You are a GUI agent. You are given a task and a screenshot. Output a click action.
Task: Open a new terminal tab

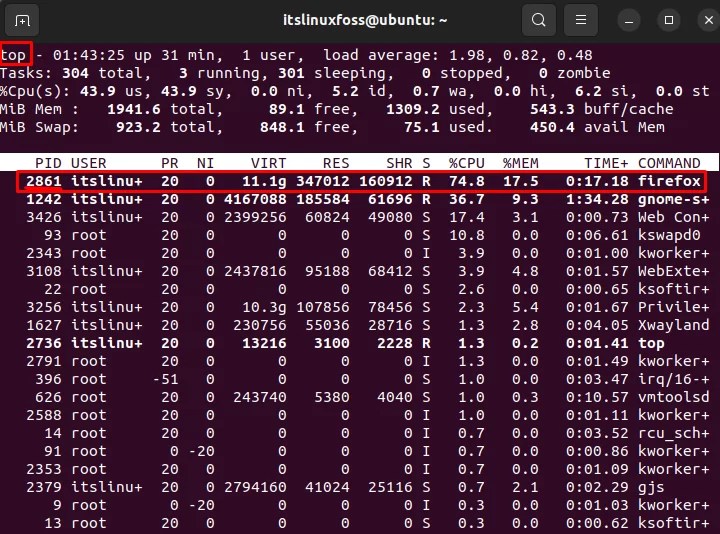[x=22, y=20]
